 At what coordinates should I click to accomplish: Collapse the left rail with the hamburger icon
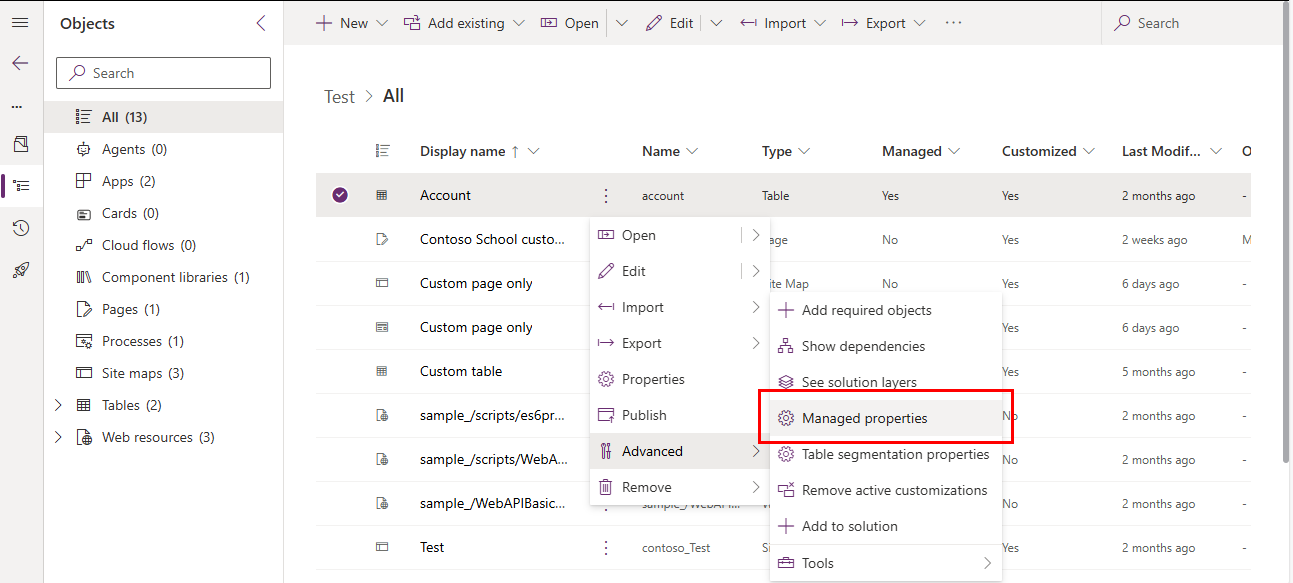20,20
